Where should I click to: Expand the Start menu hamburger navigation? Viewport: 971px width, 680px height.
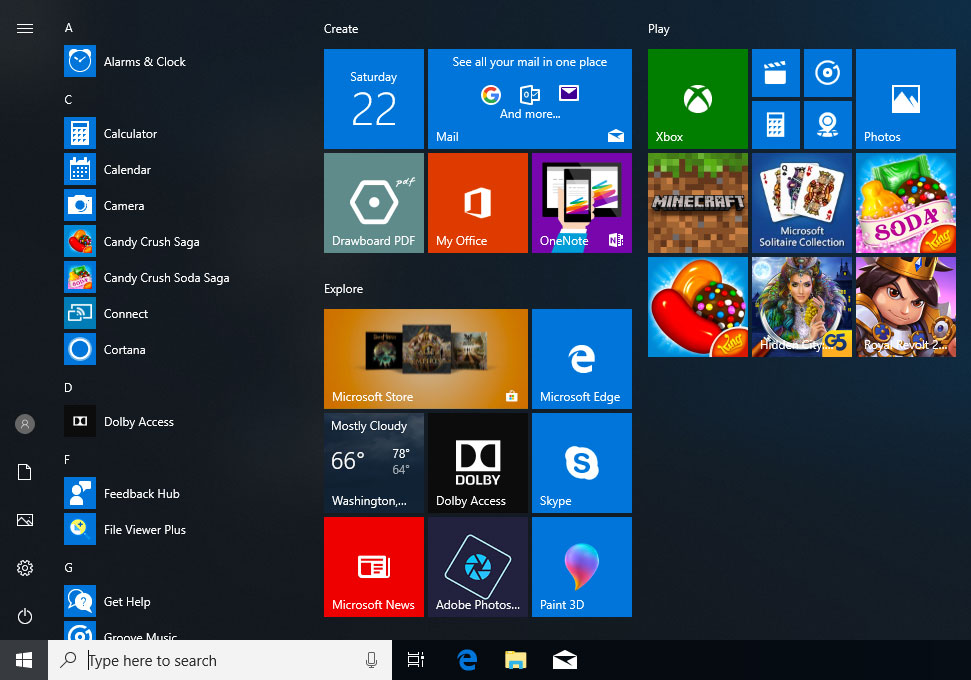(25, 28)
